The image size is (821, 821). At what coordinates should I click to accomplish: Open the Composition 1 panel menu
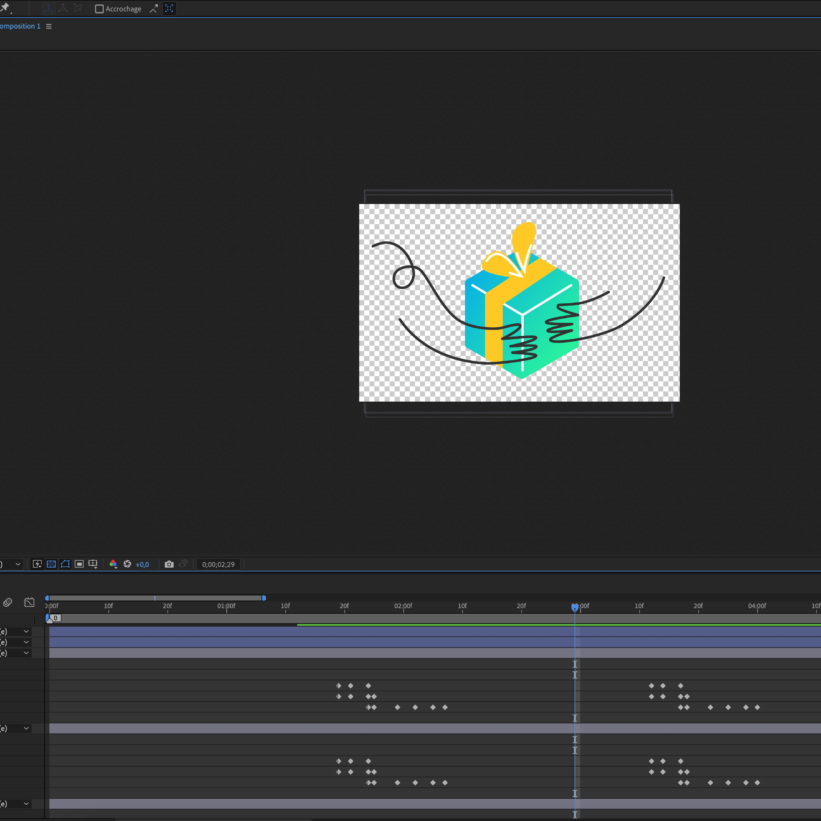[48, 26]
